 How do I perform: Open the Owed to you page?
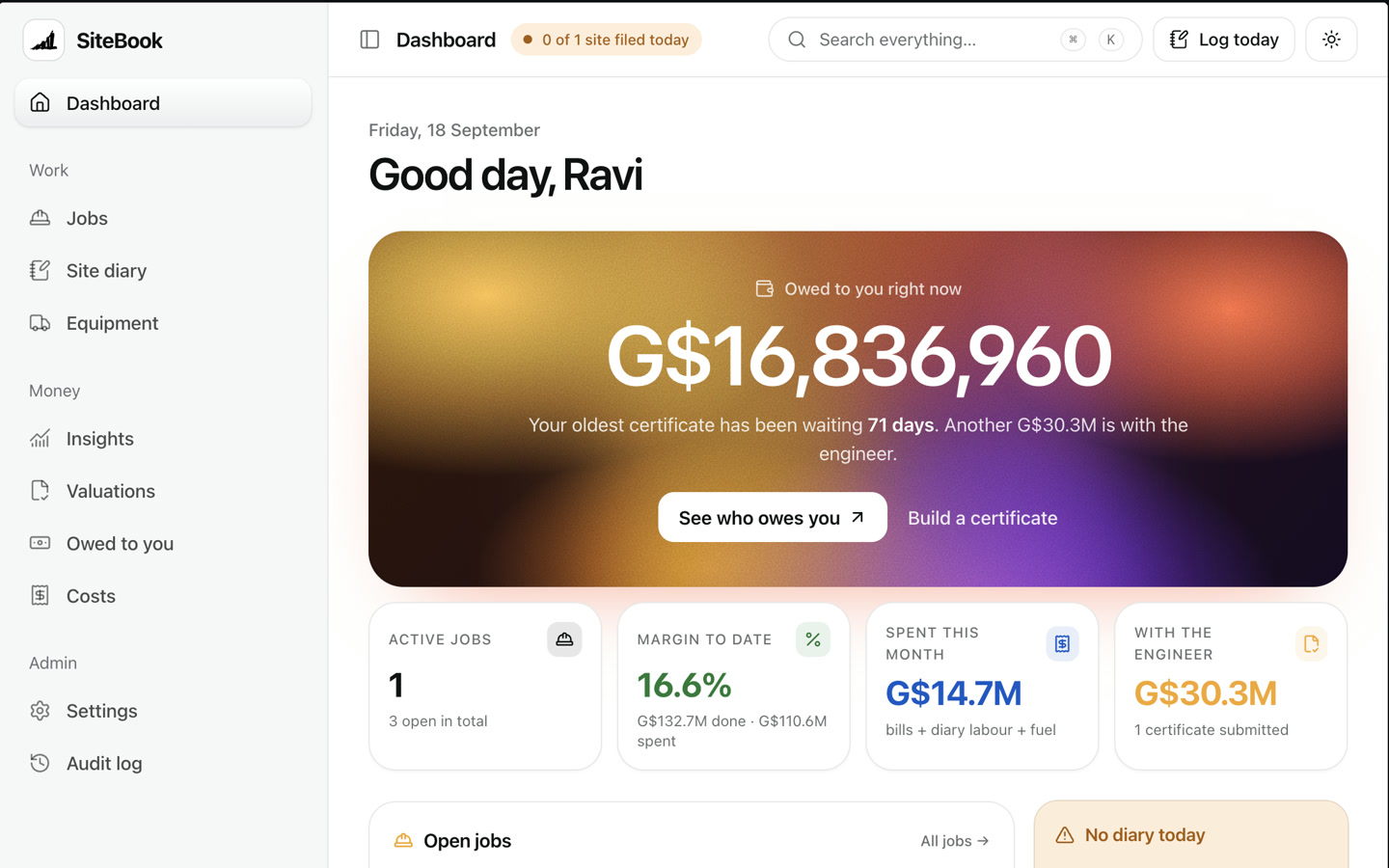(x=163, y=544)
